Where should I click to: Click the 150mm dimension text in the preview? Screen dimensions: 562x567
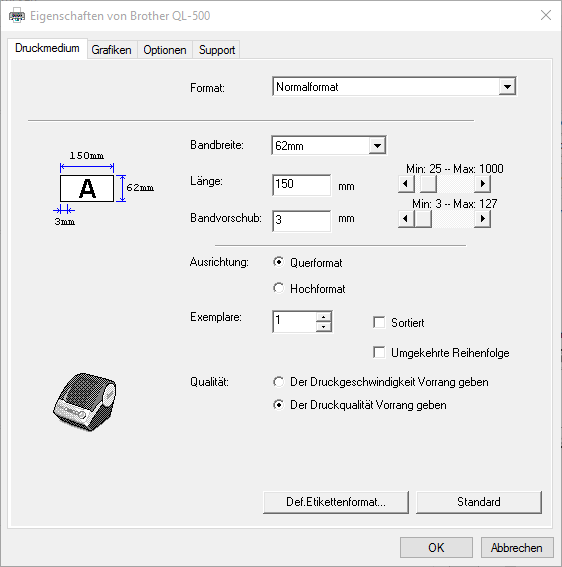(87, 155)
